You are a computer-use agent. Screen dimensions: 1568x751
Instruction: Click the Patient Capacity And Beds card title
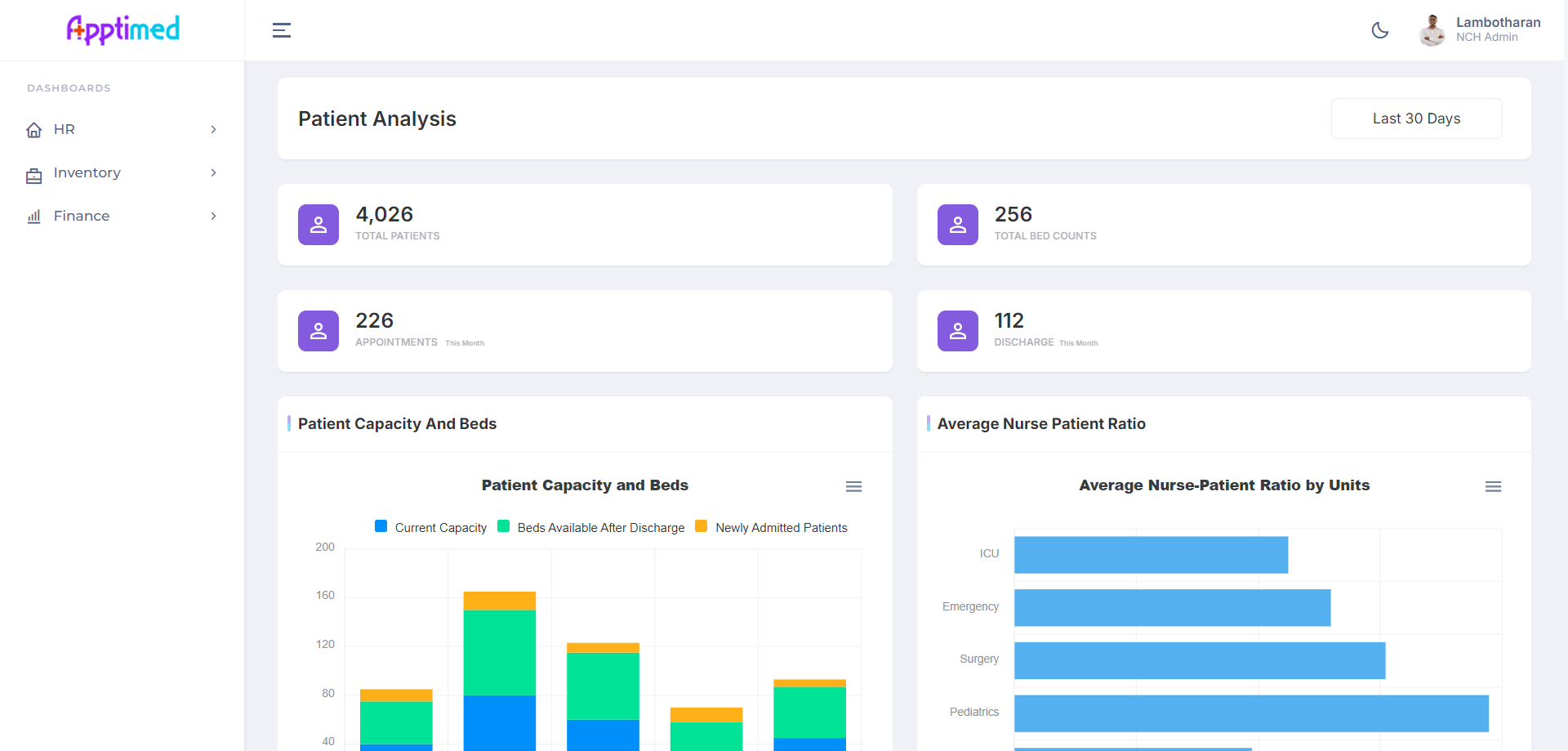pos(397,423)
